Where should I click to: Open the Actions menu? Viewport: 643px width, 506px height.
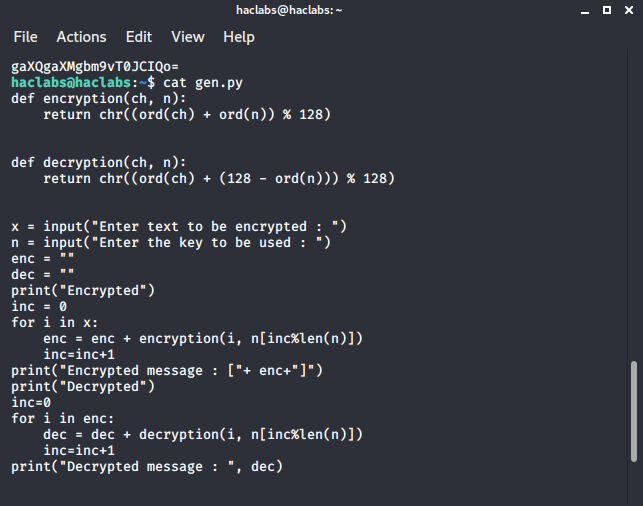pos(81,37)
